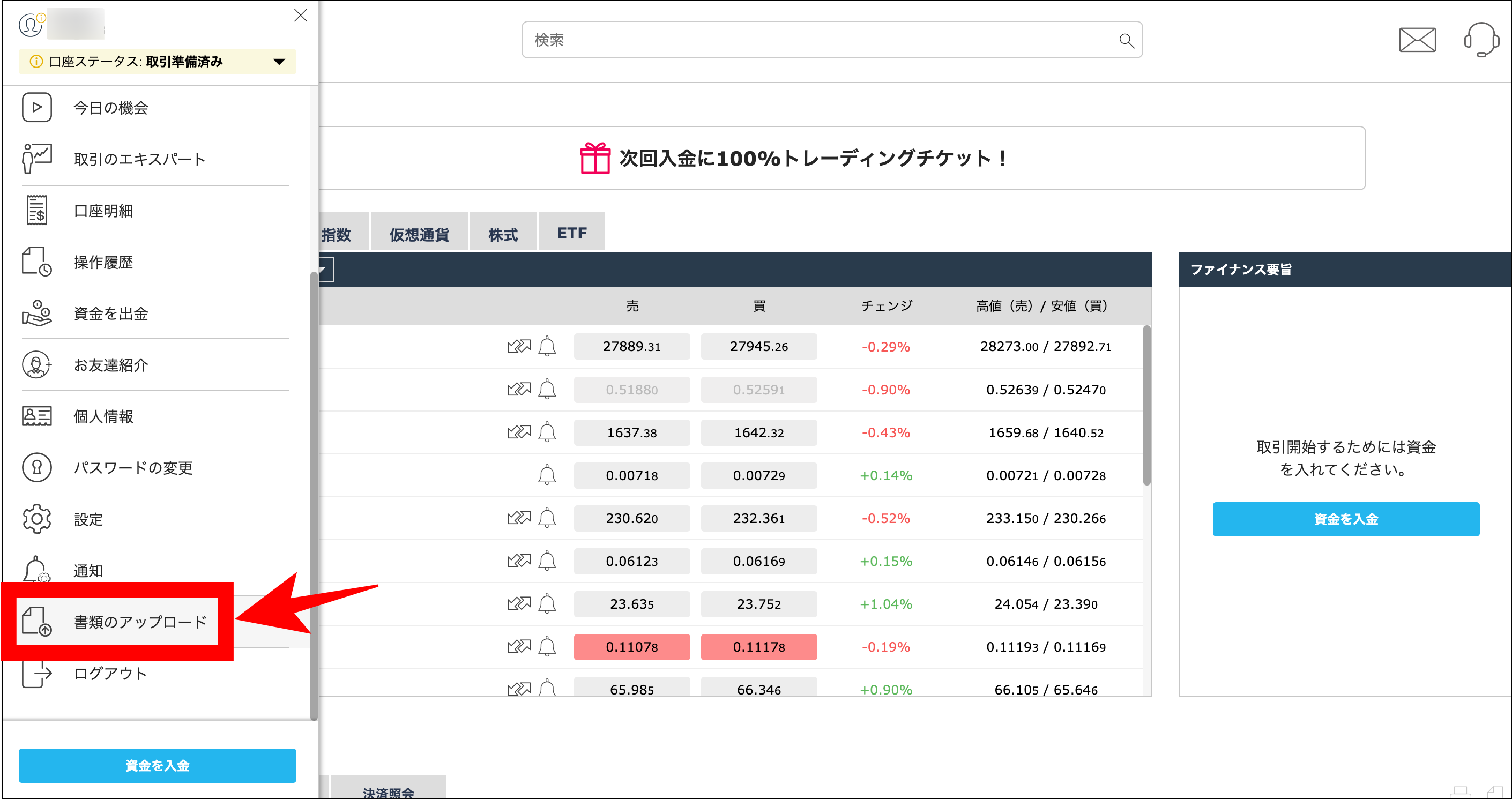The width and height of the screenshot is (1512, 799).
Task: Click inside the 検索 search field
Action: (x=763, y=39)
